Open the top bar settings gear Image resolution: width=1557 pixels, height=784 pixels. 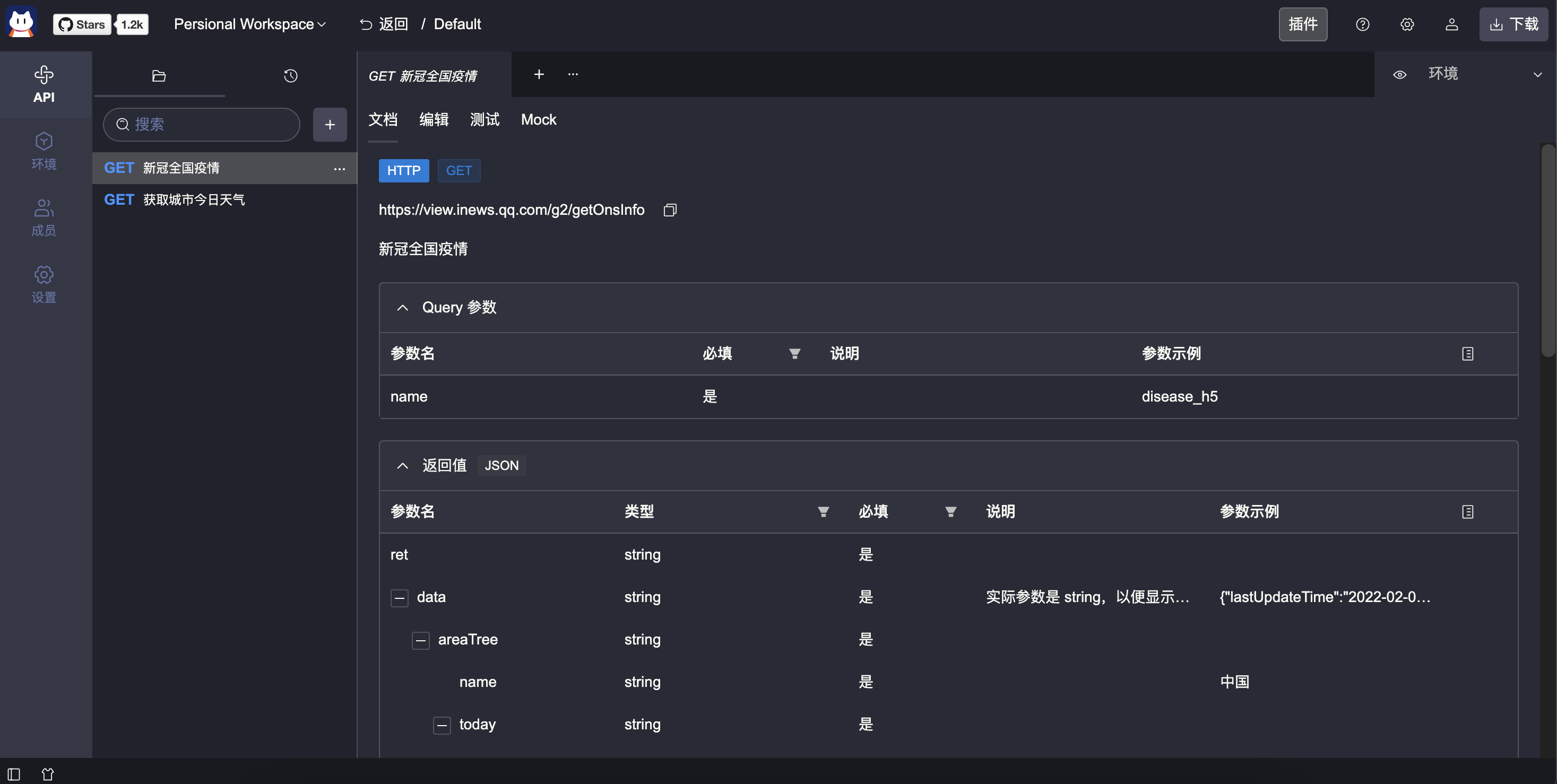pos(1407,24)
